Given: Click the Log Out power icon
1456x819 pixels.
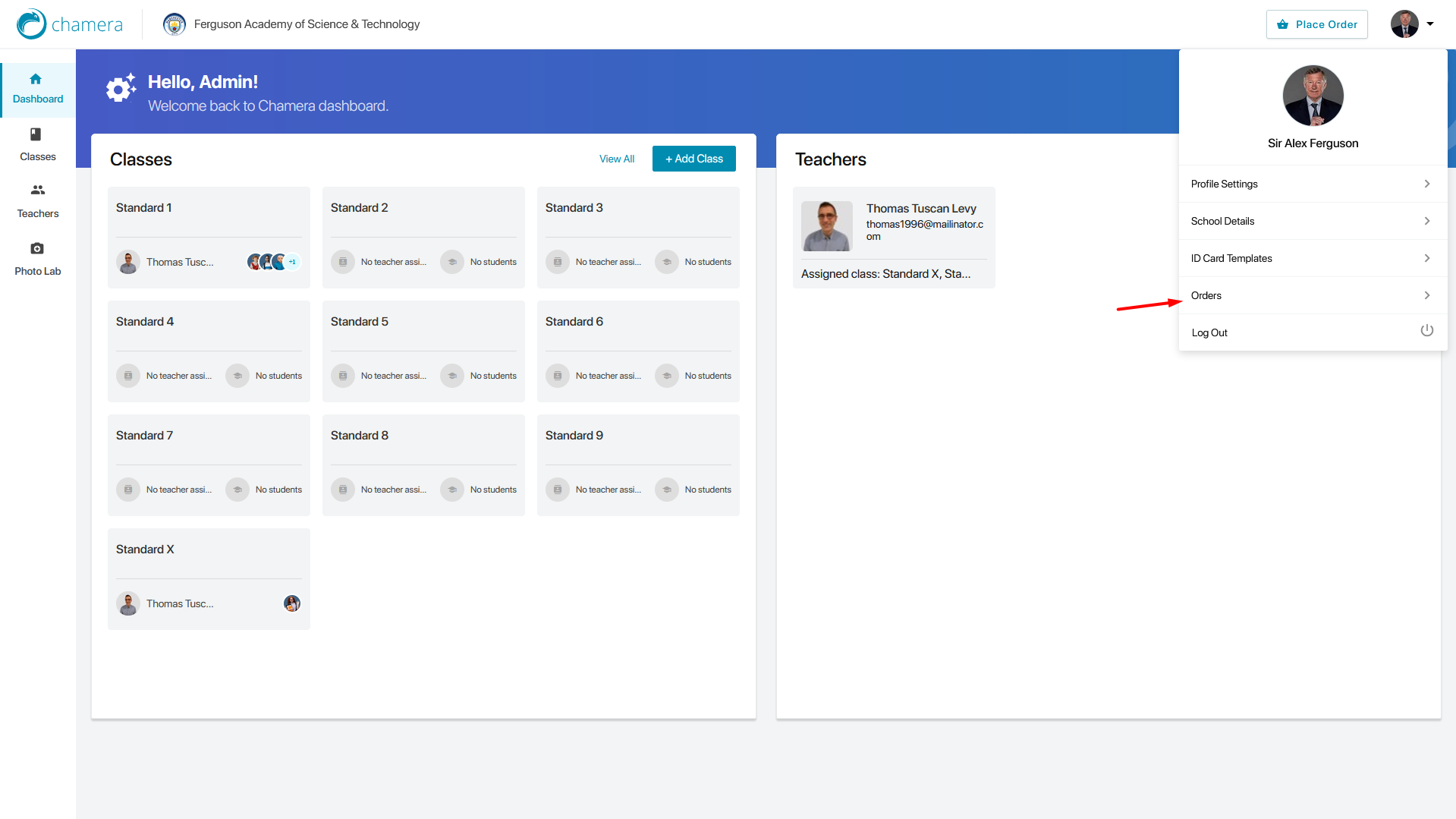Looking at the screenshot, I should click(x=1426, y=331).
